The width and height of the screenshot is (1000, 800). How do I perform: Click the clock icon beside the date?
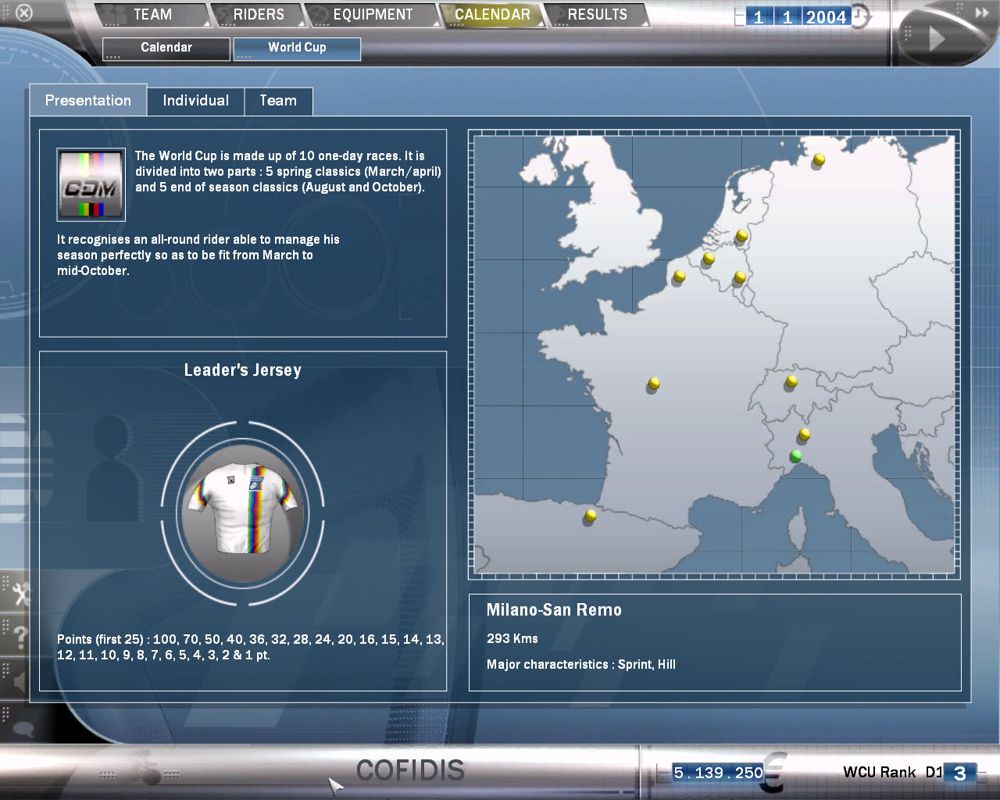click(x=861, y=16)
